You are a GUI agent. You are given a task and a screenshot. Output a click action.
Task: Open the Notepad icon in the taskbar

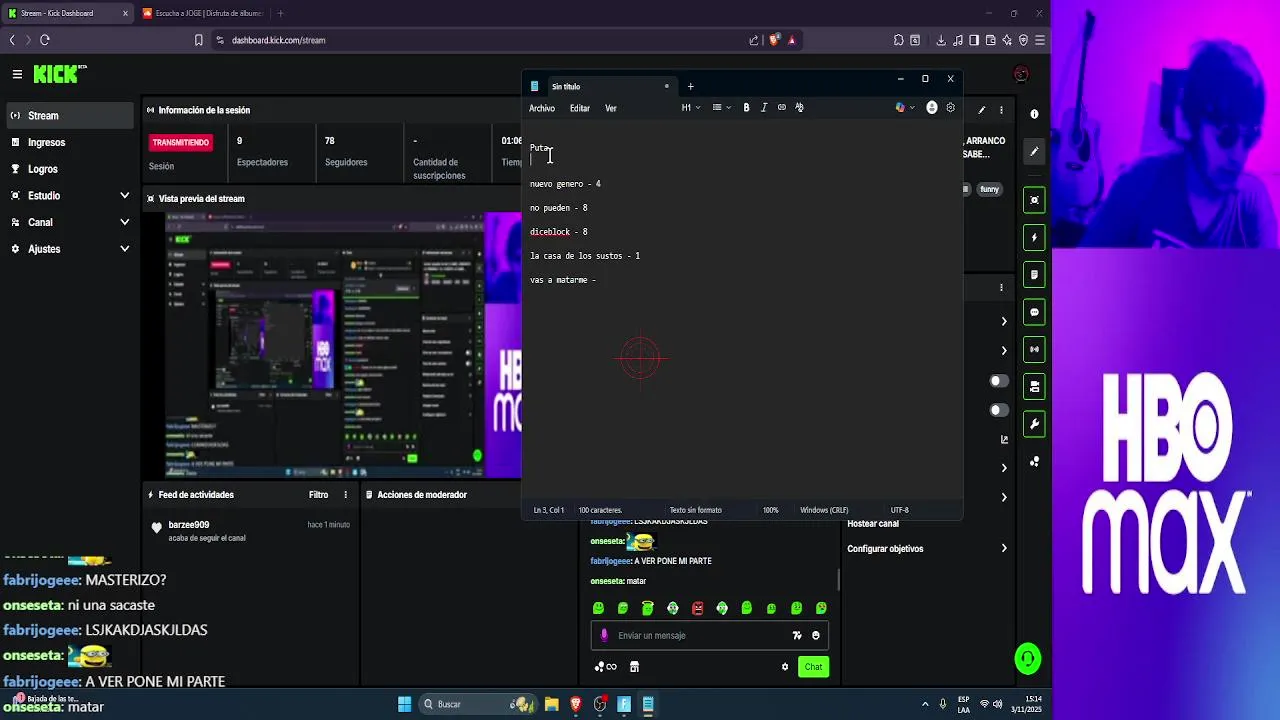click(x=648, y=704)
